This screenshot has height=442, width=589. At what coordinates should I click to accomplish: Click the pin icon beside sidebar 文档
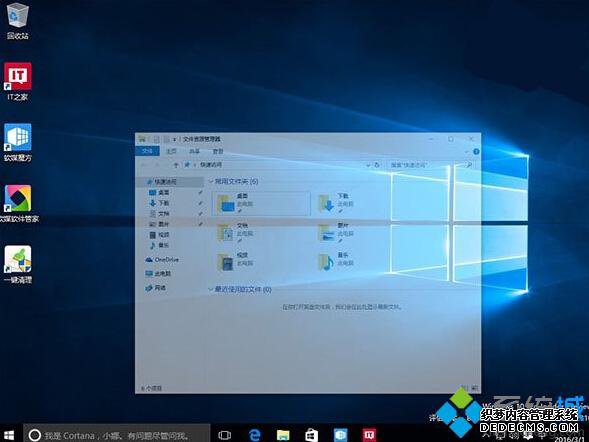(x=200, y=214)
